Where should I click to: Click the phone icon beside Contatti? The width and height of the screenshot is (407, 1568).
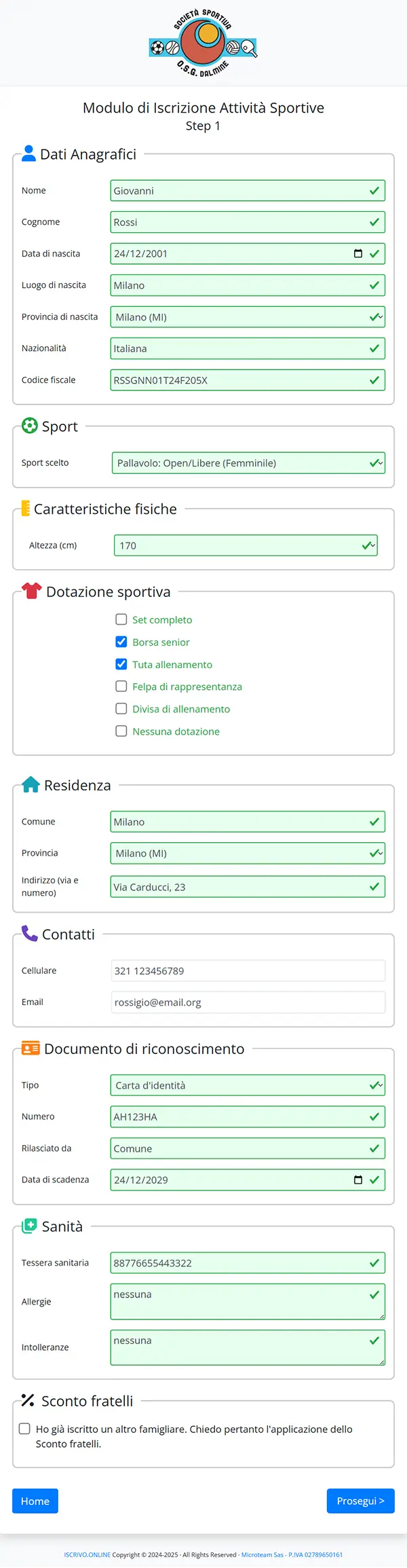(29, 934)
